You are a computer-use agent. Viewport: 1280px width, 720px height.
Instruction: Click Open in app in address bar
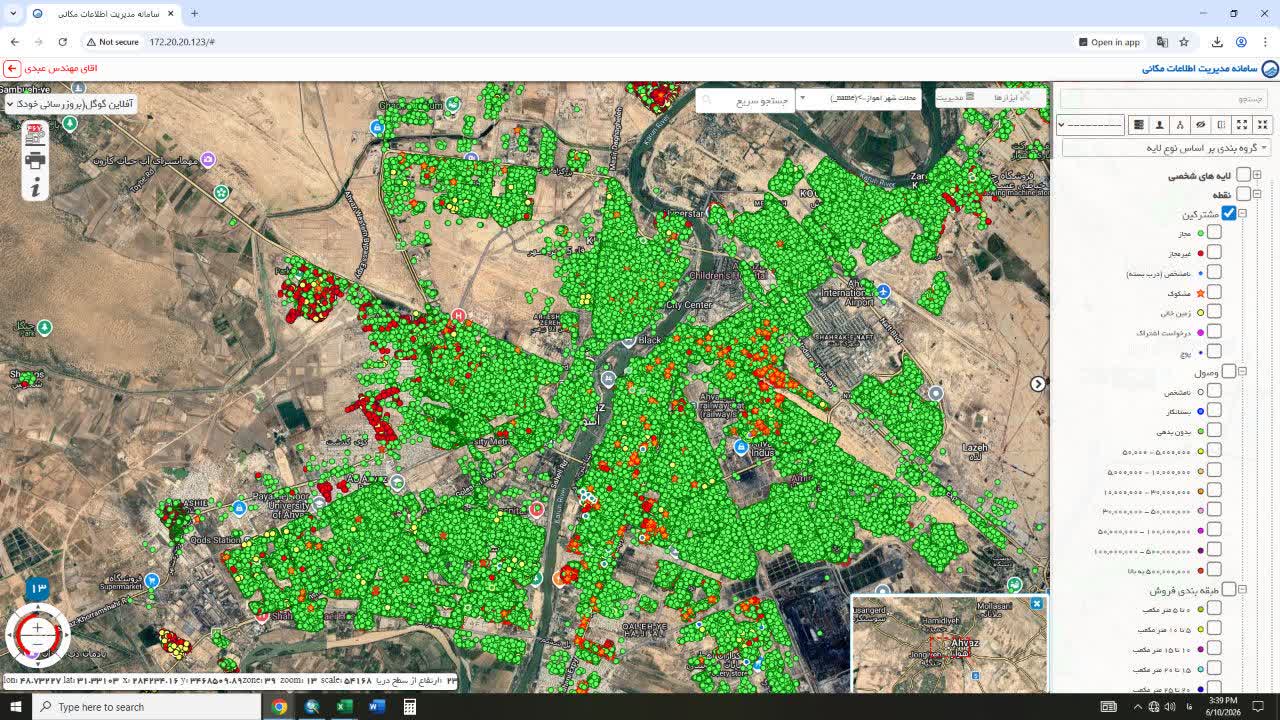[x=1109, y=42]
